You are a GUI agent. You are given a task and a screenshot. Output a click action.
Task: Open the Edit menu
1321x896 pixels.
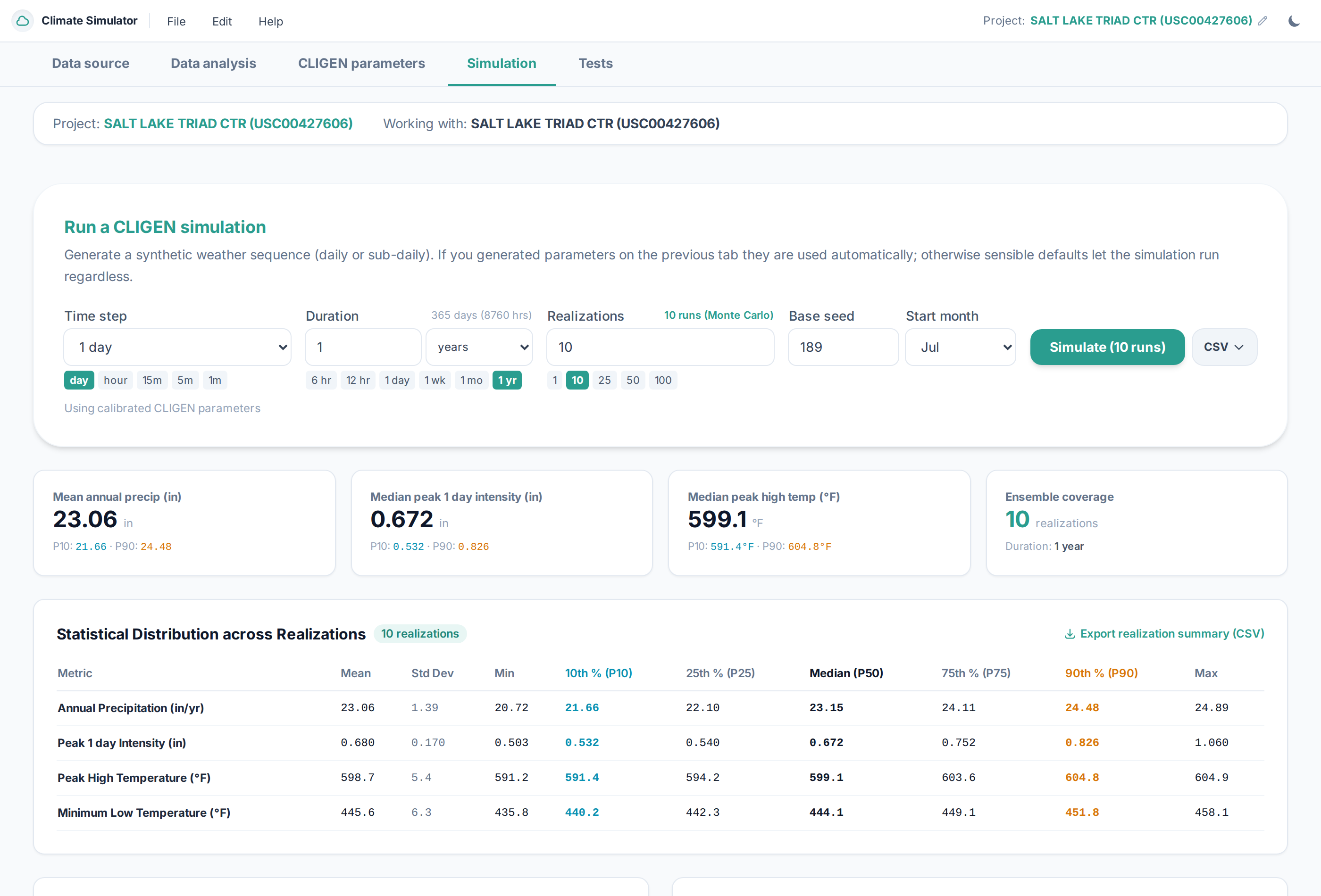pyautogui.click(x=222, y=22)
